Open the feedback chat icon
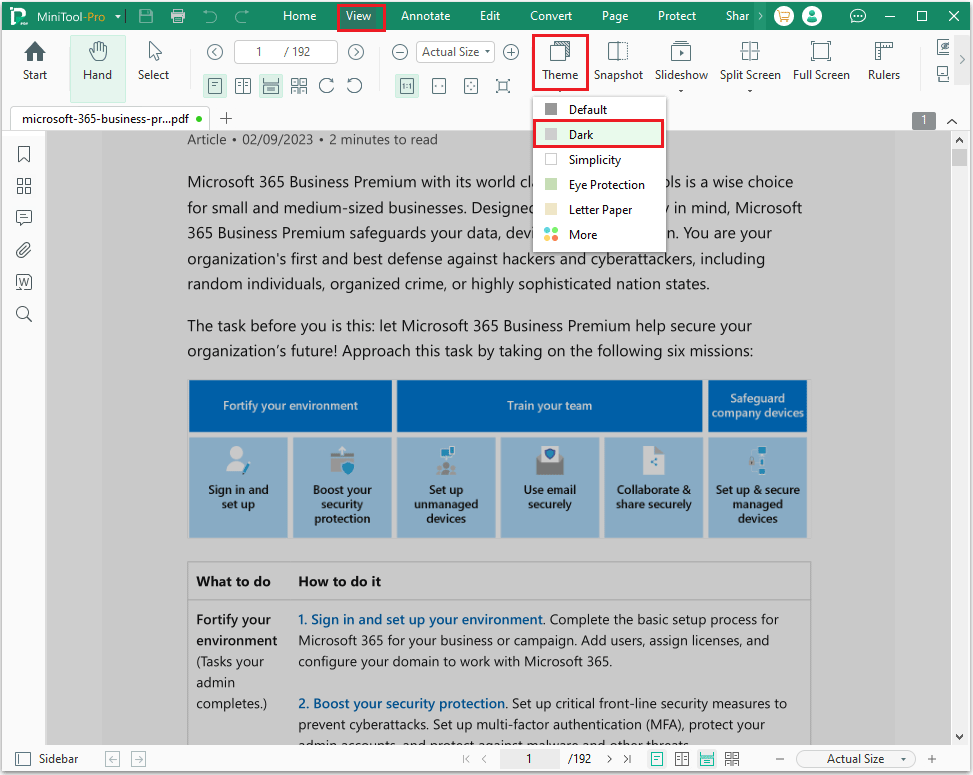Screen dimensions: 973x775 tap(858, 16)
